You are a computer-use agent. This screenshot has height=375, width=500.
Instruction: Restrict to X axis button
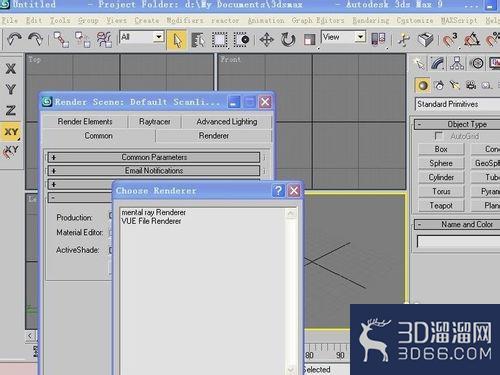[x=11, y=69]
